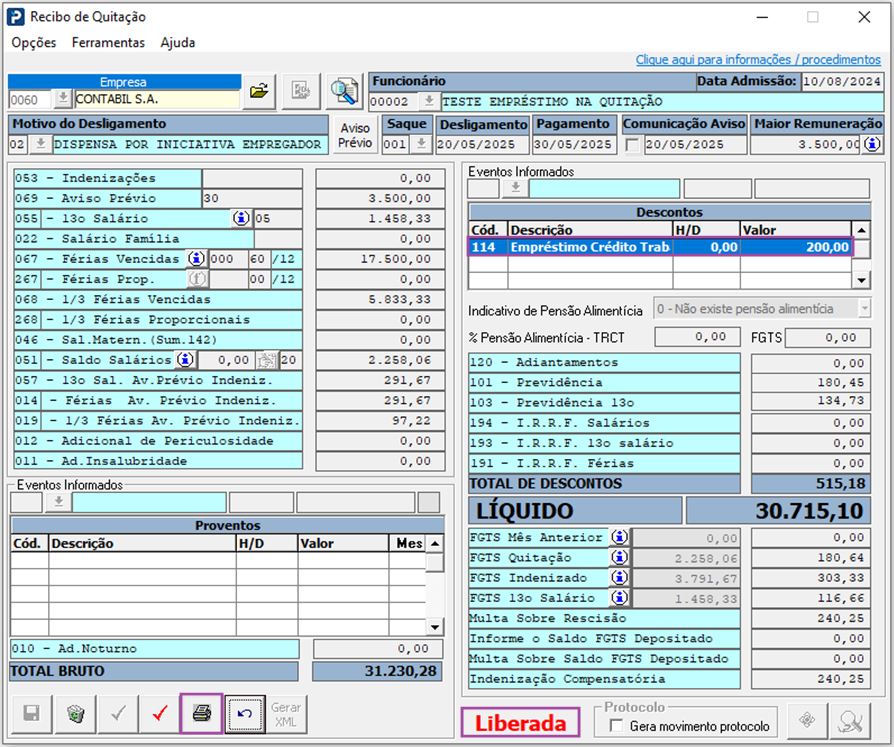894x747 pixels.
Task: Click the value '200,00' in Descontos table
Action: click(827, 247)
